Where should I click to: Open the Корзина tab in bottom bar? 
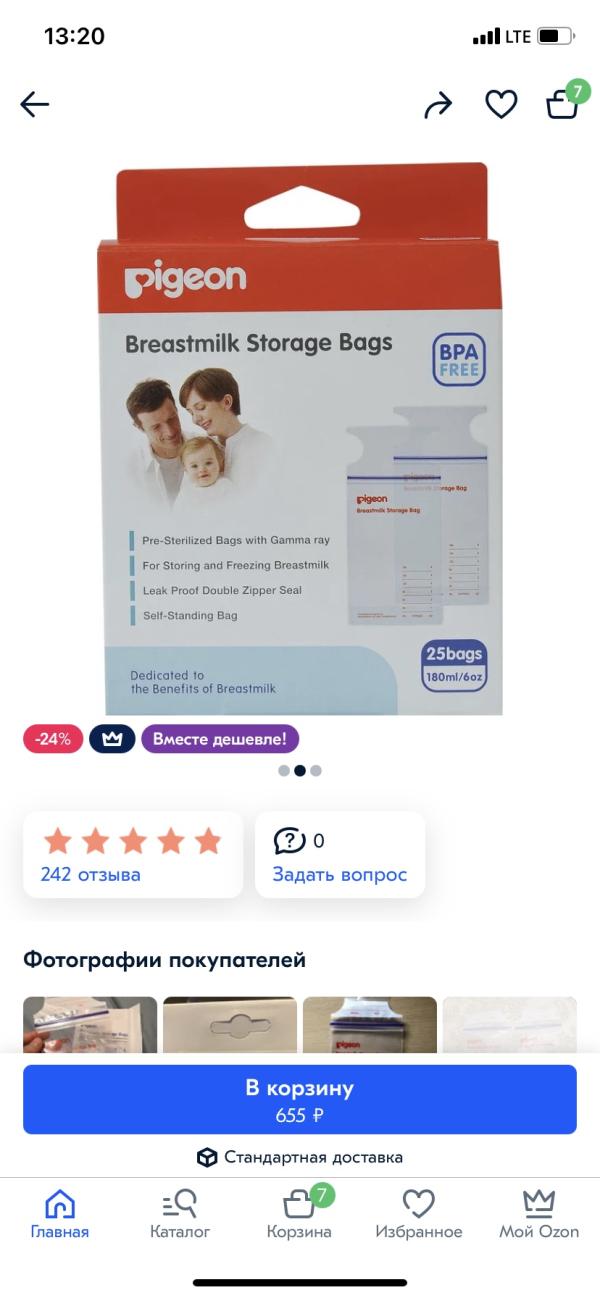[299, 1214]
